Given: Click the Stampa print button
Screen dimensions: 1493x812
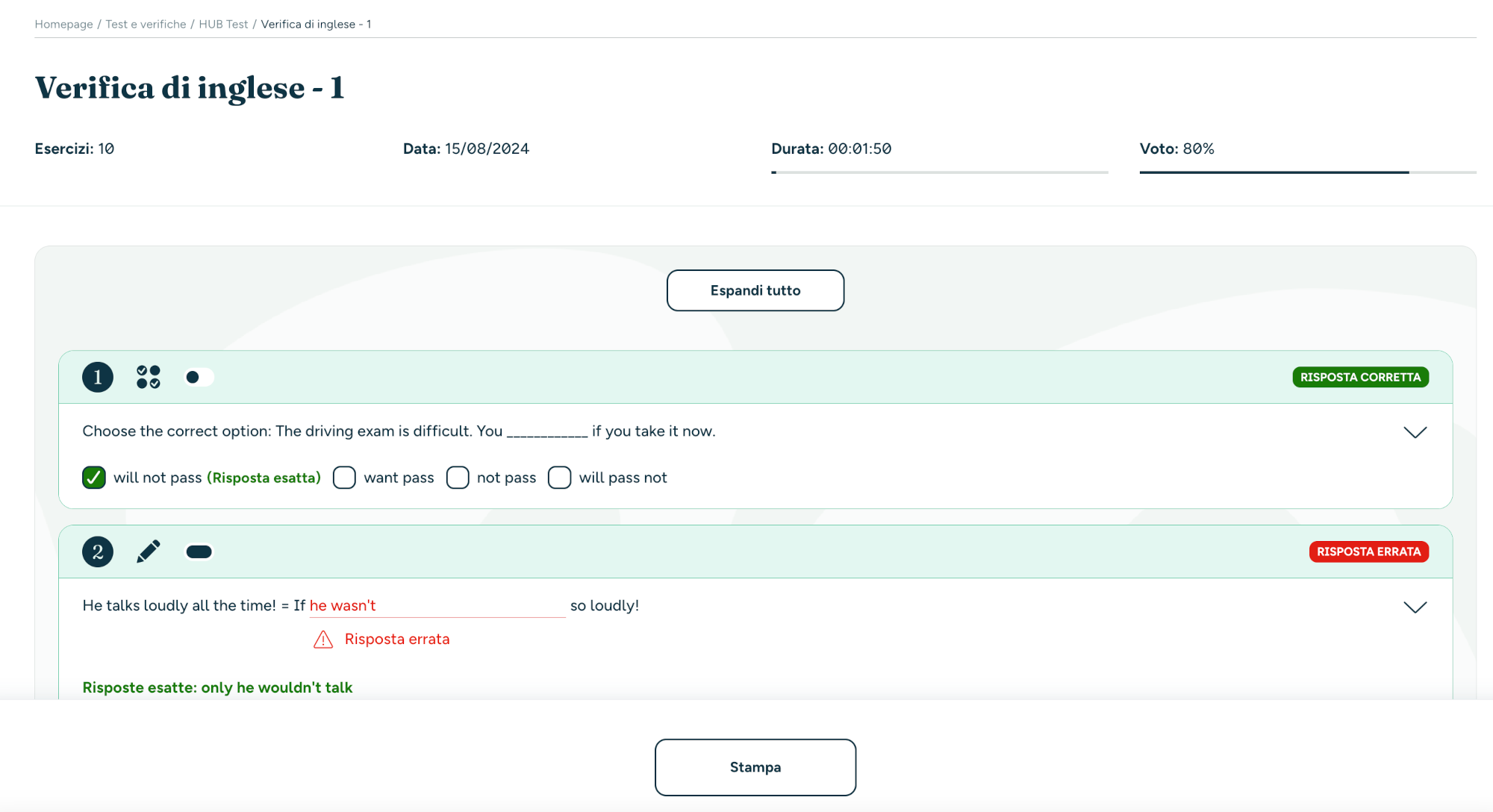Looking at the screenshot, I should (755, 767).
